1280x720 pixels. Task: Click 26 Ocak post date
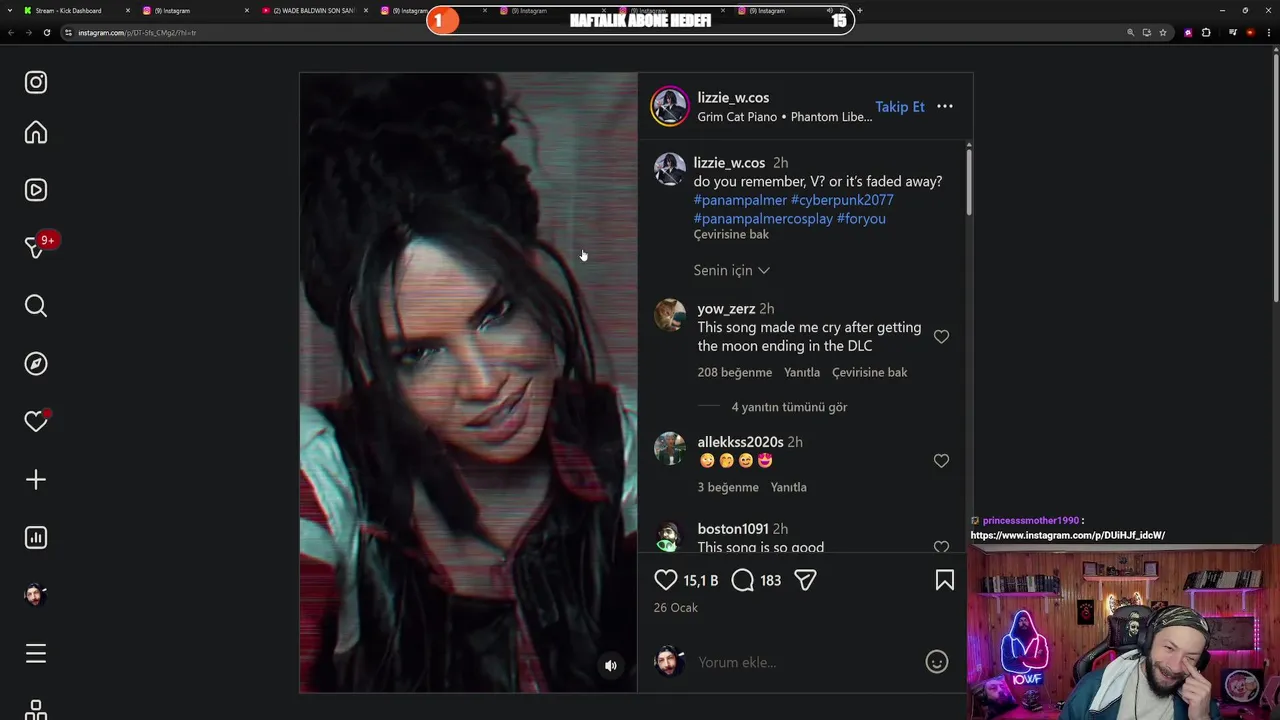click(676, 608)
